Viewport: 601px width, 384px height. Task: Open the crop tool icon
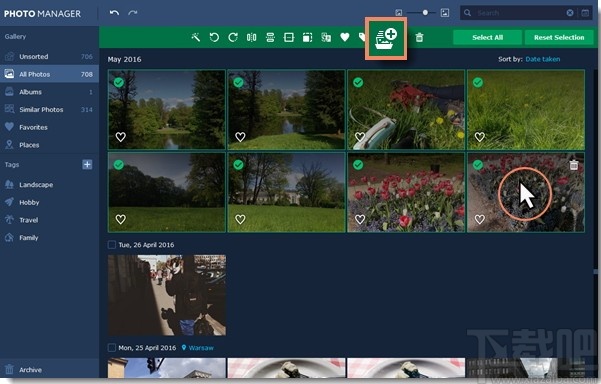pyautogui.click(x=289, y=37)
